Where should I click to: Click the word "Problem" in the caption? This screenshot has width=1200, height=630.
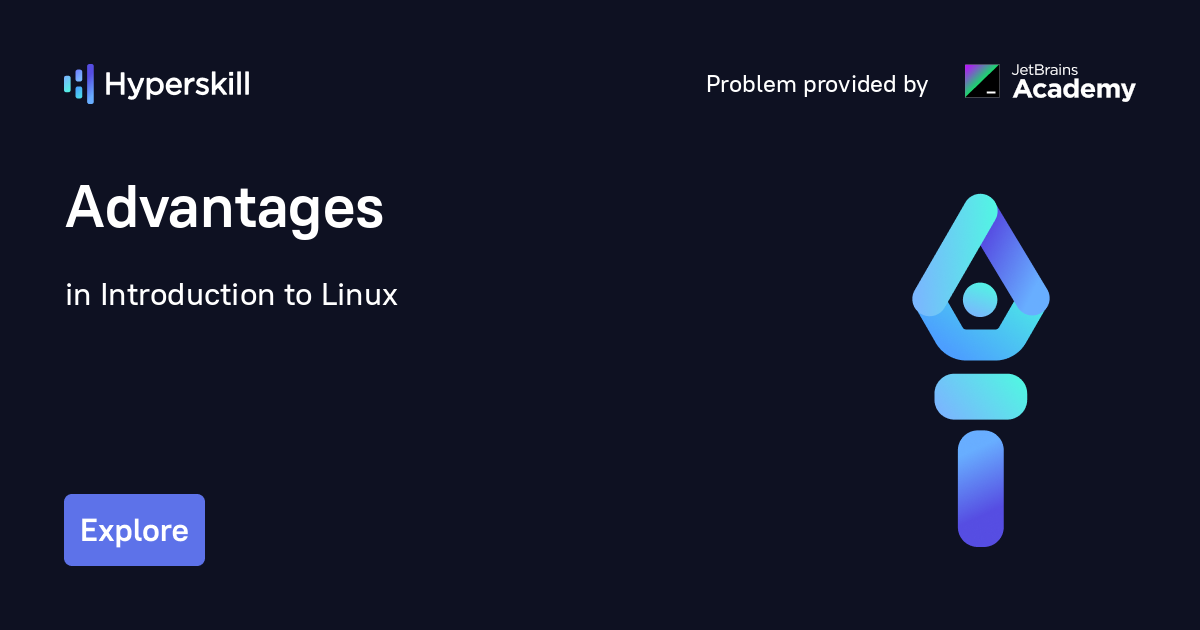coord(748,85)
